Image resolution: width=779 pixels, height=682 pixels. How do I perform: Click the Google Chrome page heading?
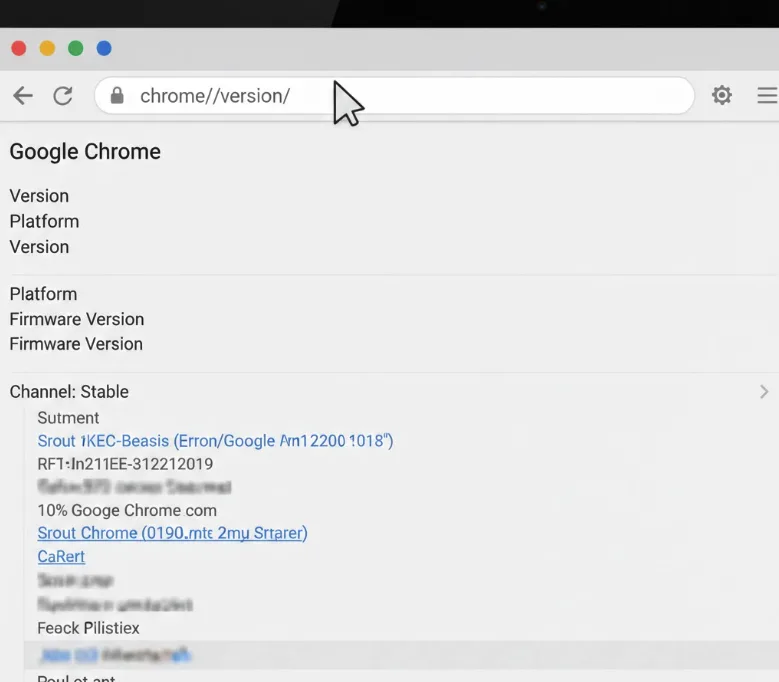click(x=85, y=152)
